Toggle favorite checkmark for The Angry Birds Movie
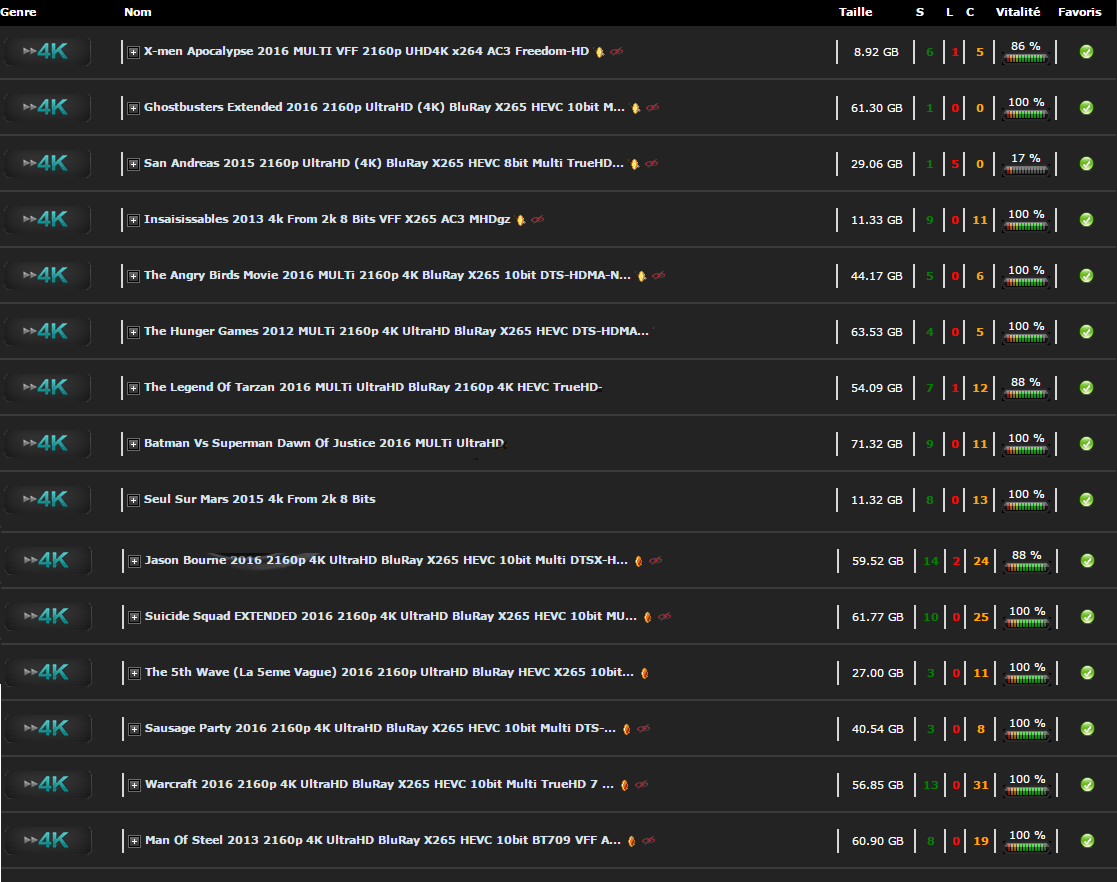This screenshot has width=1117, height=882. click(1086, 276)
